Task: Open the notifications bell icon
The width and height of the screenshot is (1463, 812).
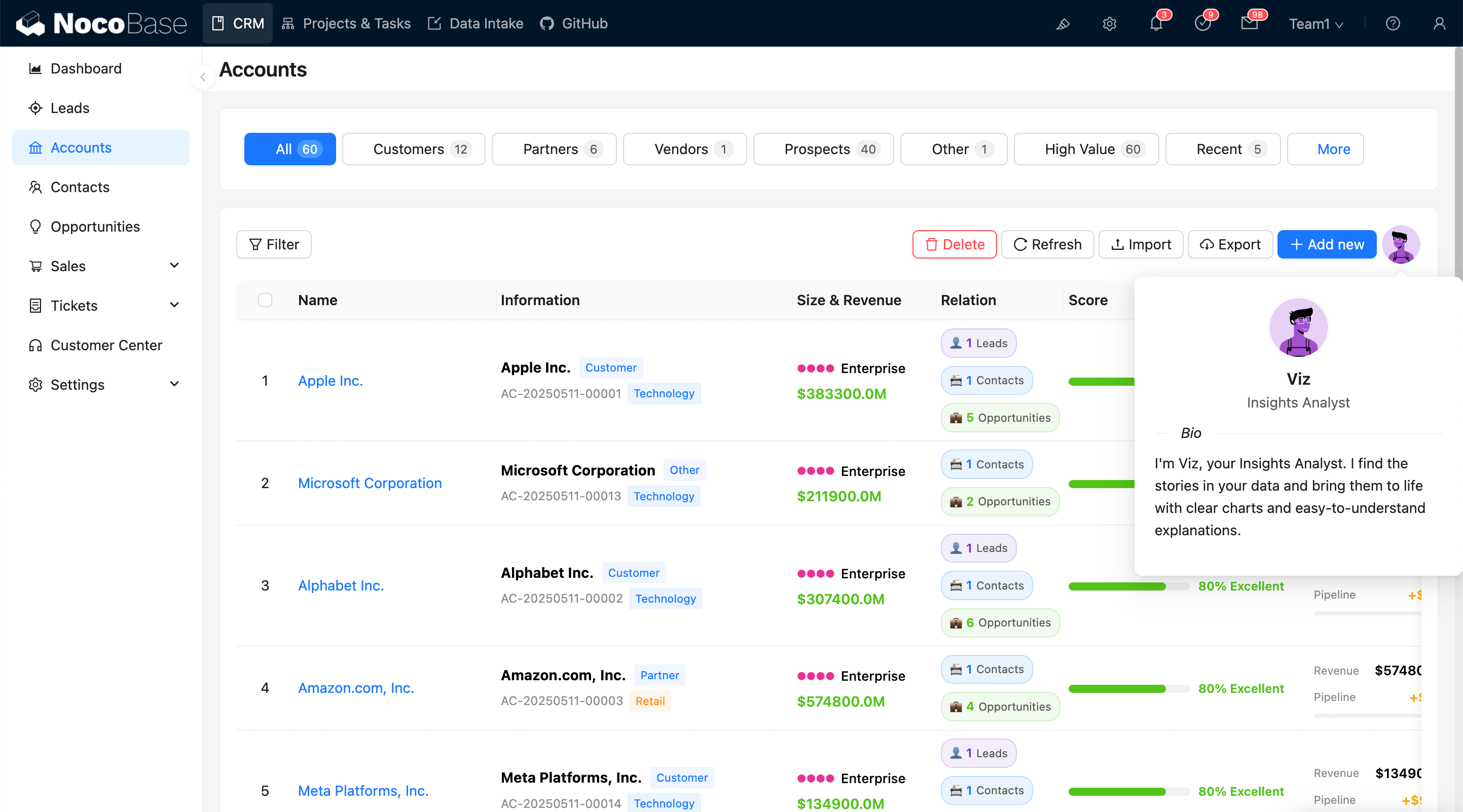Action: (1156, 24)
